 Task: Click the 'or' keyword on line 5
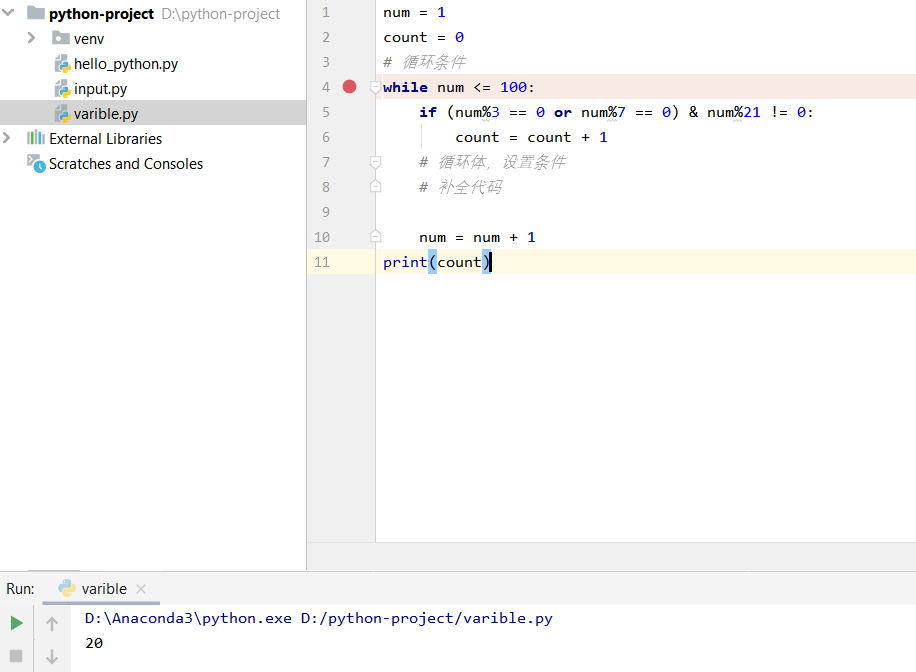(563, 112)
